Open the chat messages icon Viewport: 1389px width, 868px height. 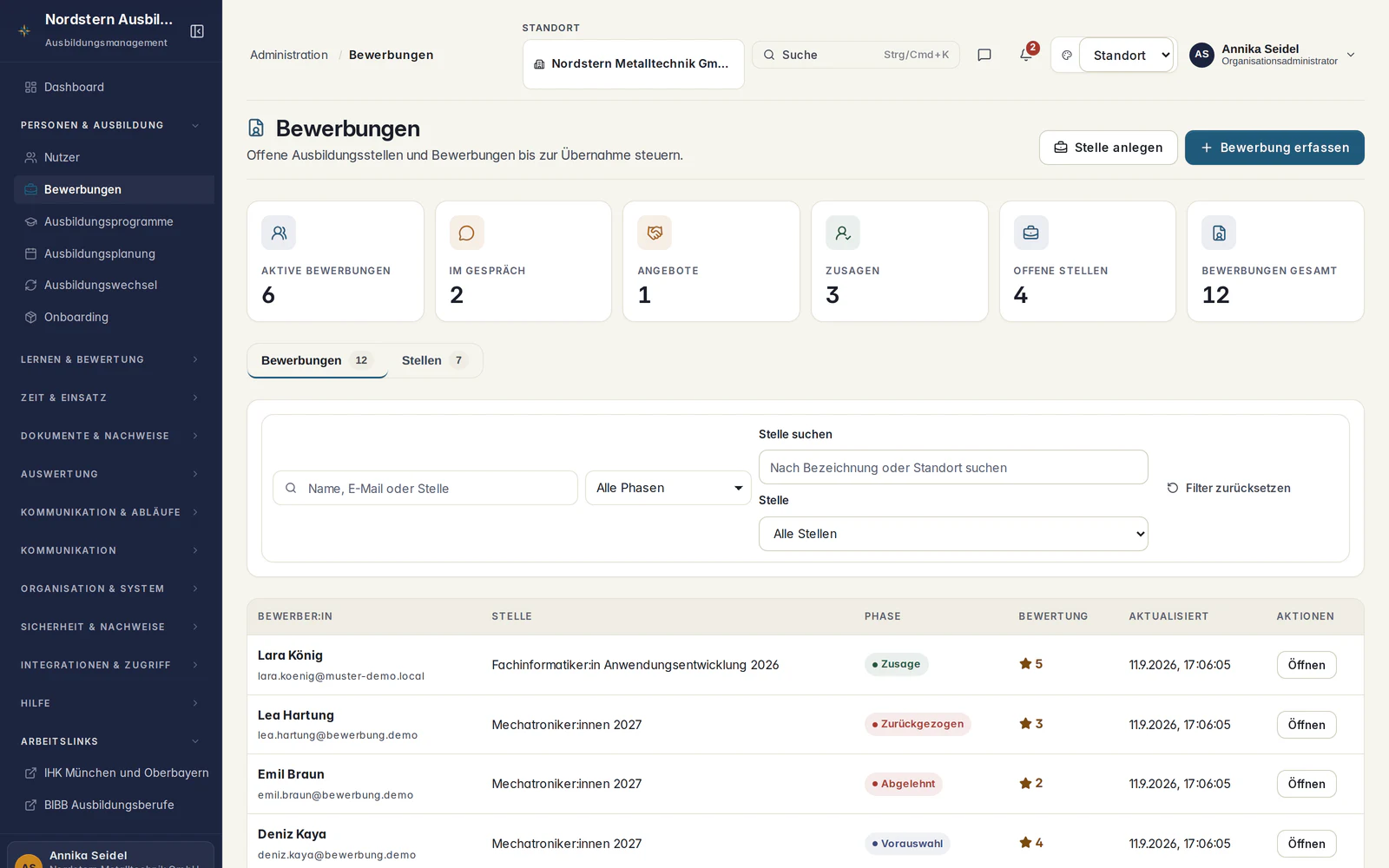click(984, 55)
